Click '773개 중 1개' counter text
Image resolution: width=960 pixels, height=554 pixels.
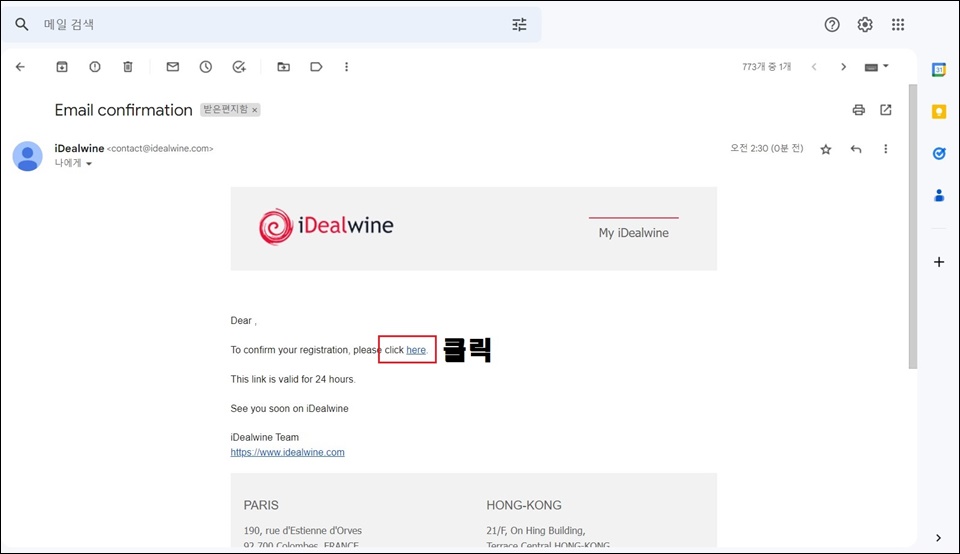(x=767, y=67)
